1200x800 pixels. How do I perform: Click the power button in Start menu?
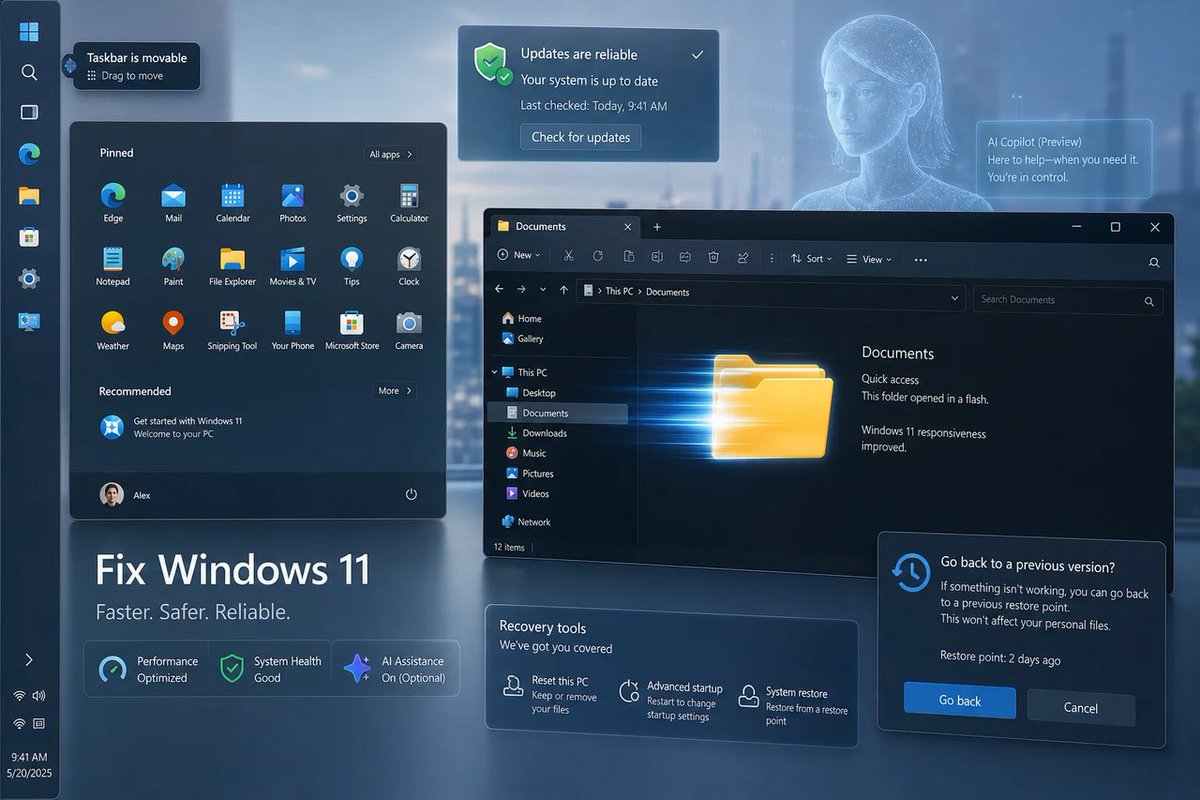tap(410, 495)
